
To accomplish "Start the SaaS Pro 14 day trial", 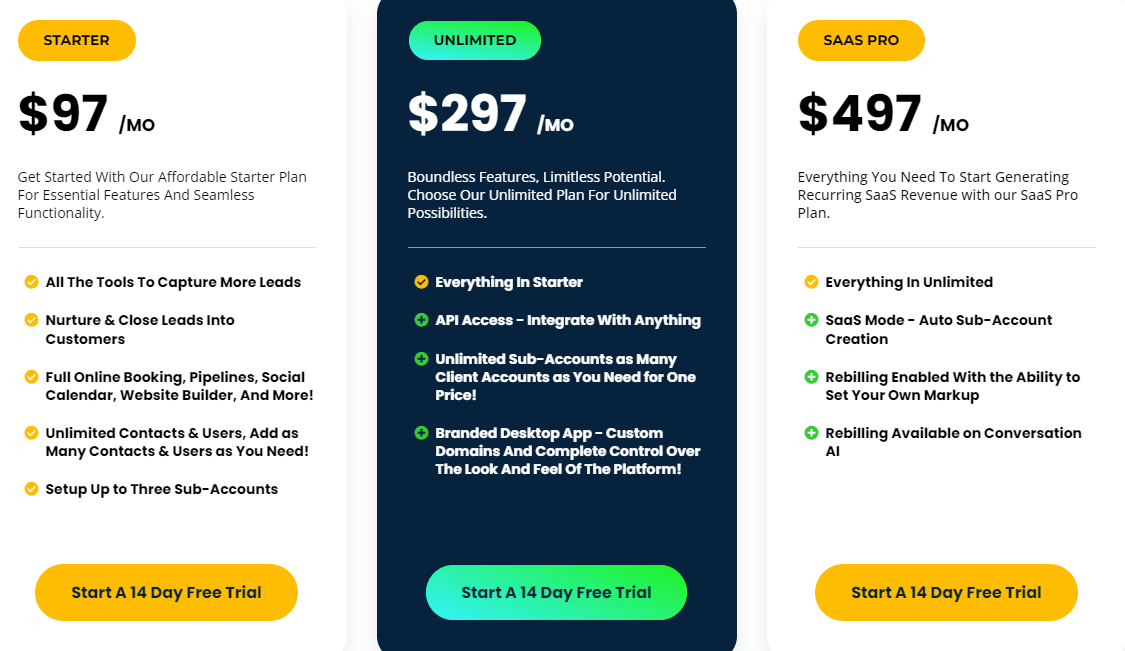I will coord(946,592).
